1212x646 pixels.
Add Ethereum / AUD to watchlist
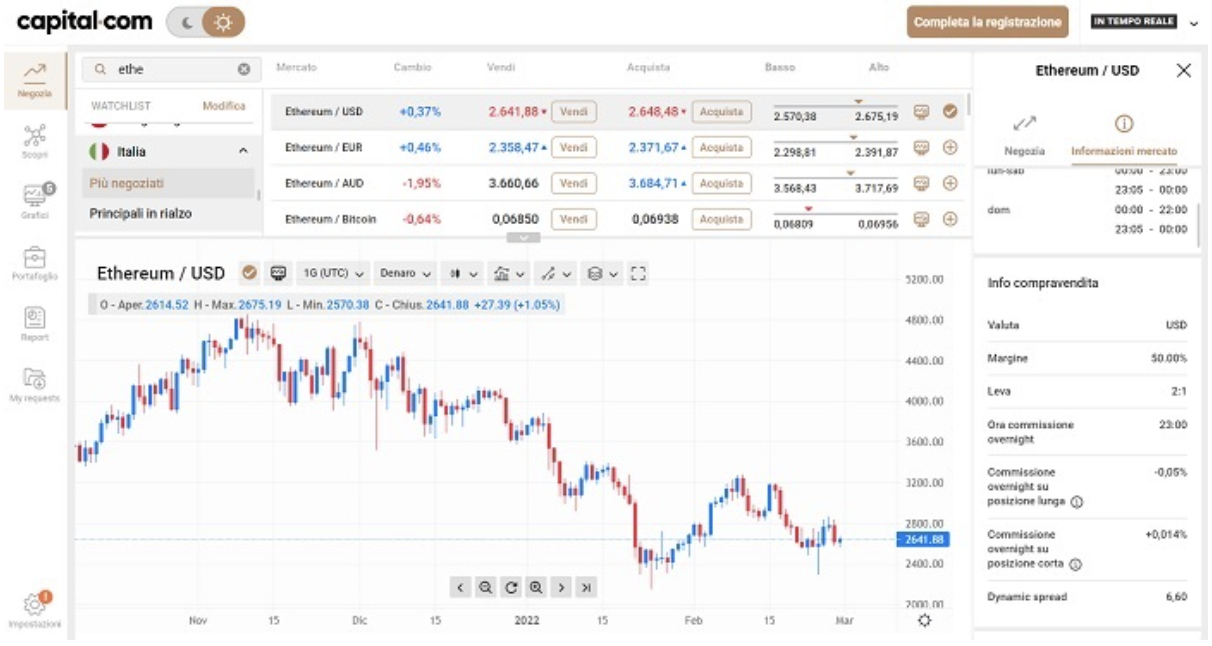tap(950, 184)
